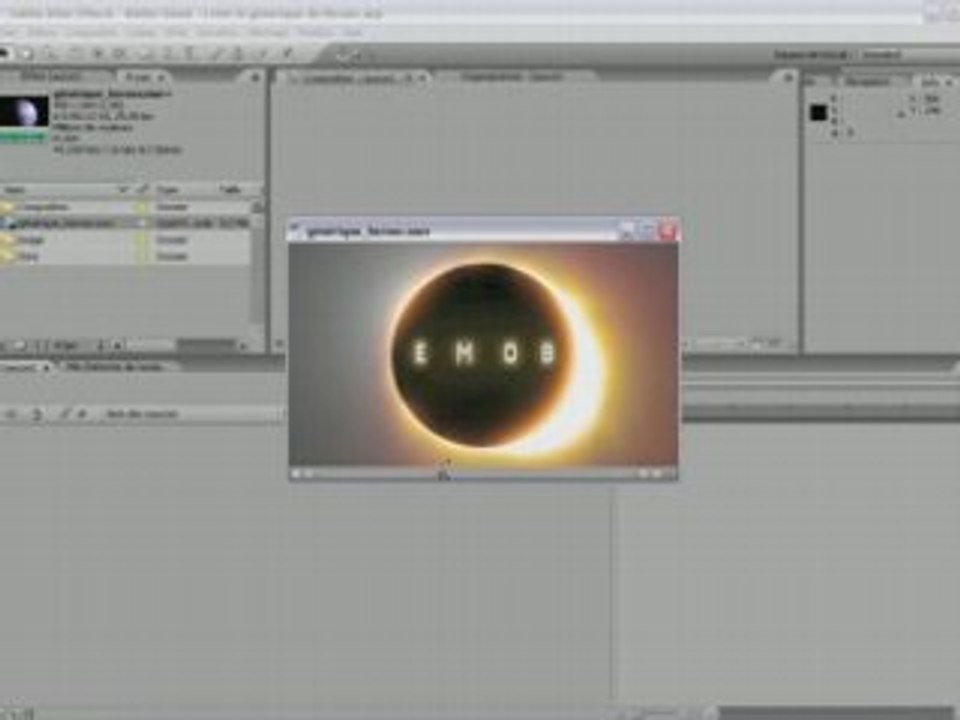960x720 pixels.
Task: Sort project items by the Type column
Action: [167, 190]
